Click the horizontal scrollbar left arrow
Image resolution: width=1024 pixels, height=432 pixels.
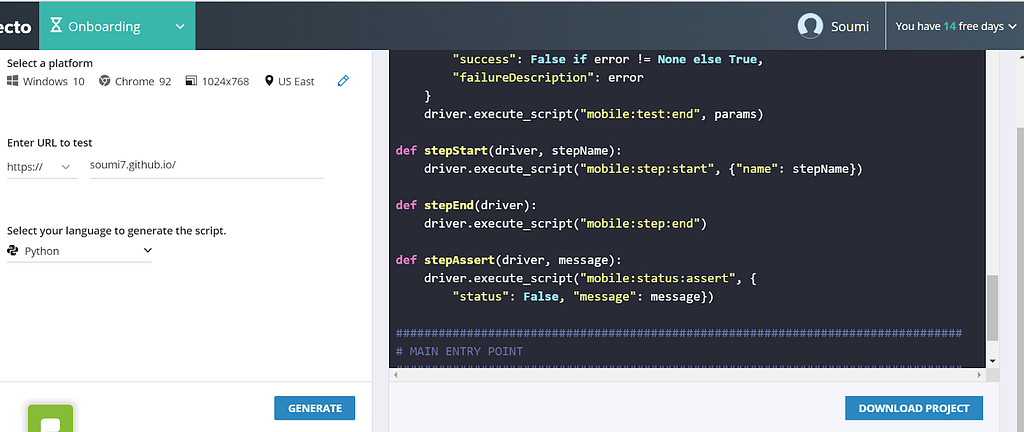click(x=394, y=375)
